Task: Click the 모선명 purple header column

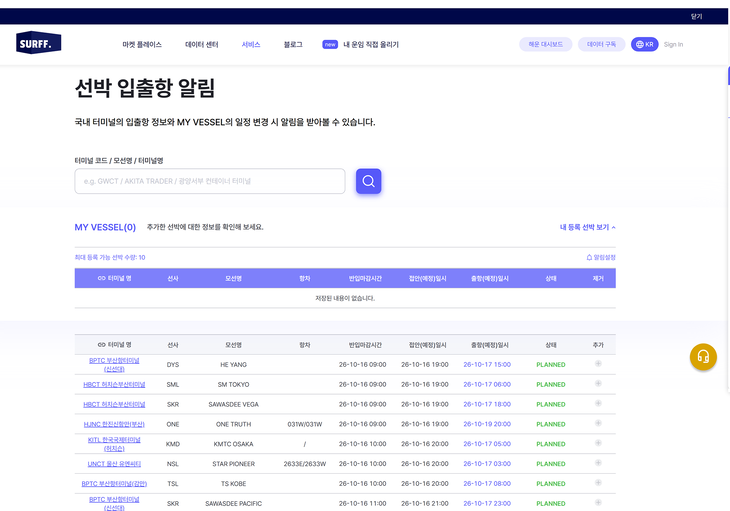Action: 234,278
